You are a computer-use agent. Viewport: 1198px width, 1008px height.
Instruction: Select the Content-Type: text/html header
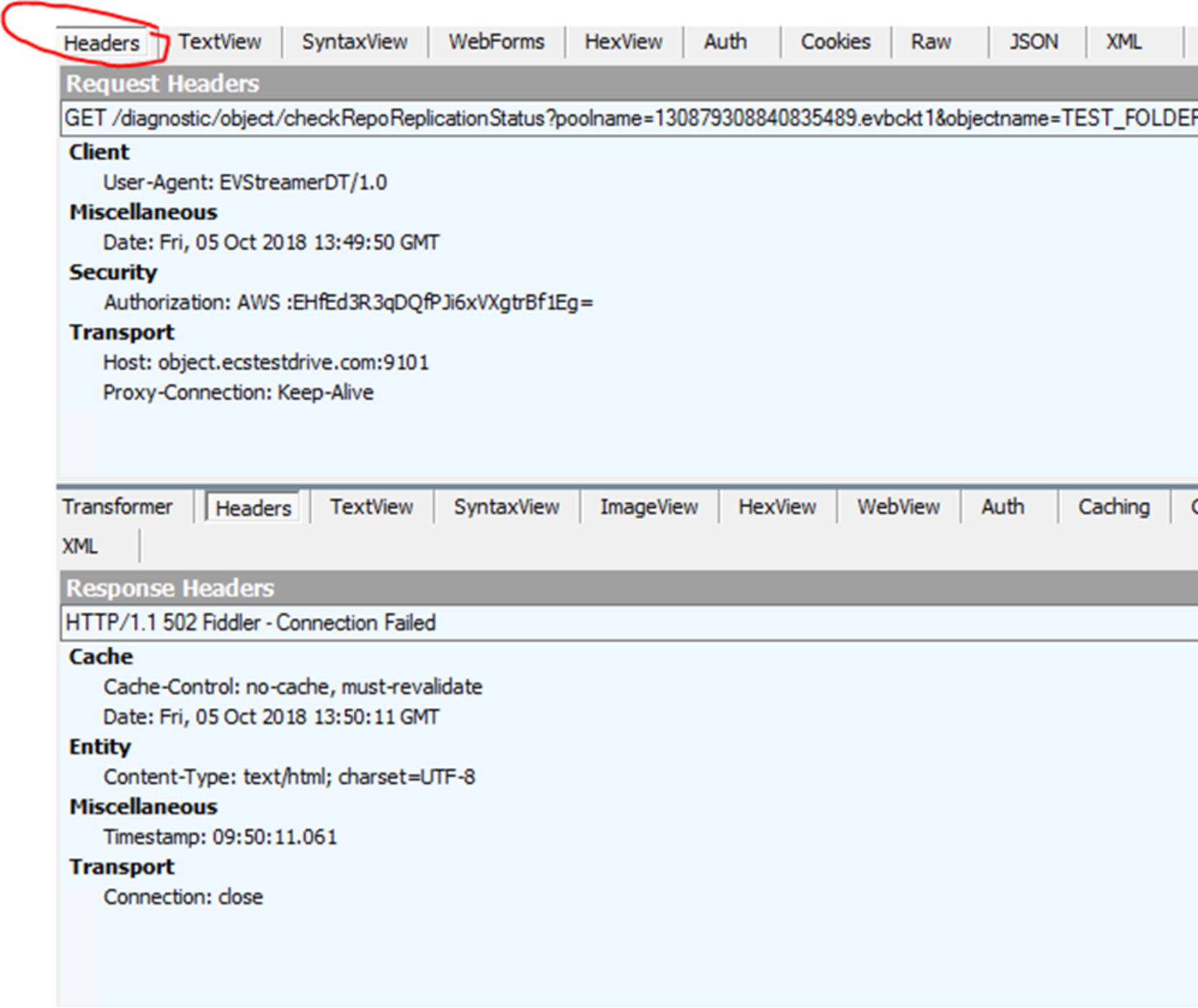coord(289,777)
